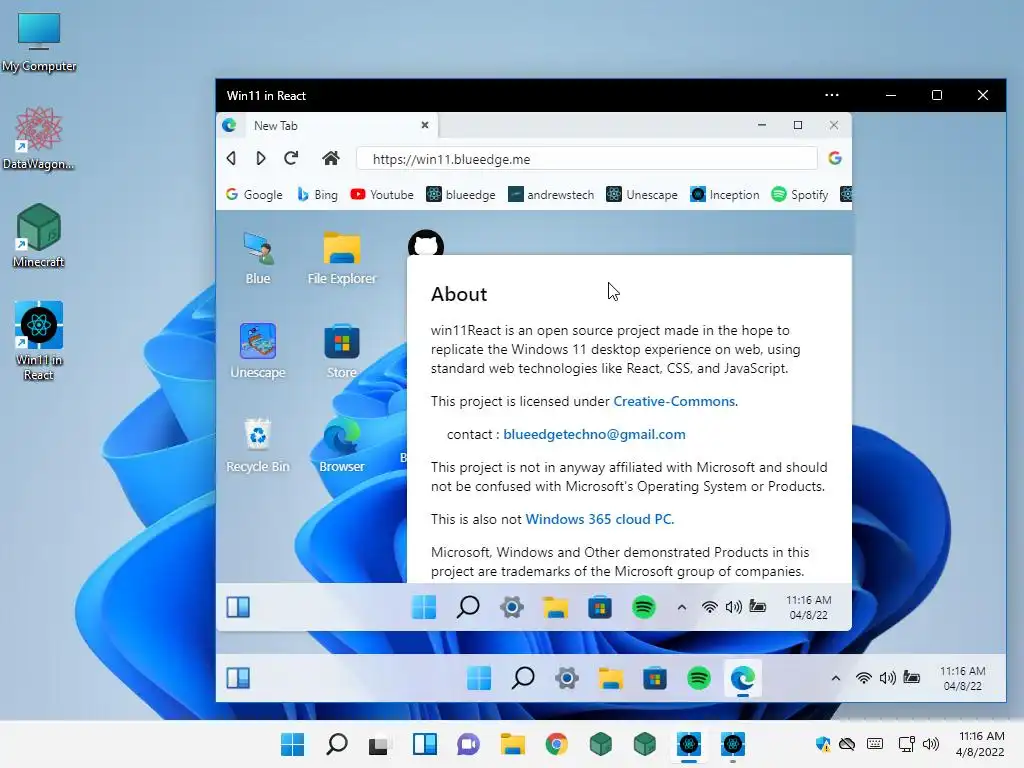Open Chat app on the host taskbar
1024x768 pixels.
468,744
